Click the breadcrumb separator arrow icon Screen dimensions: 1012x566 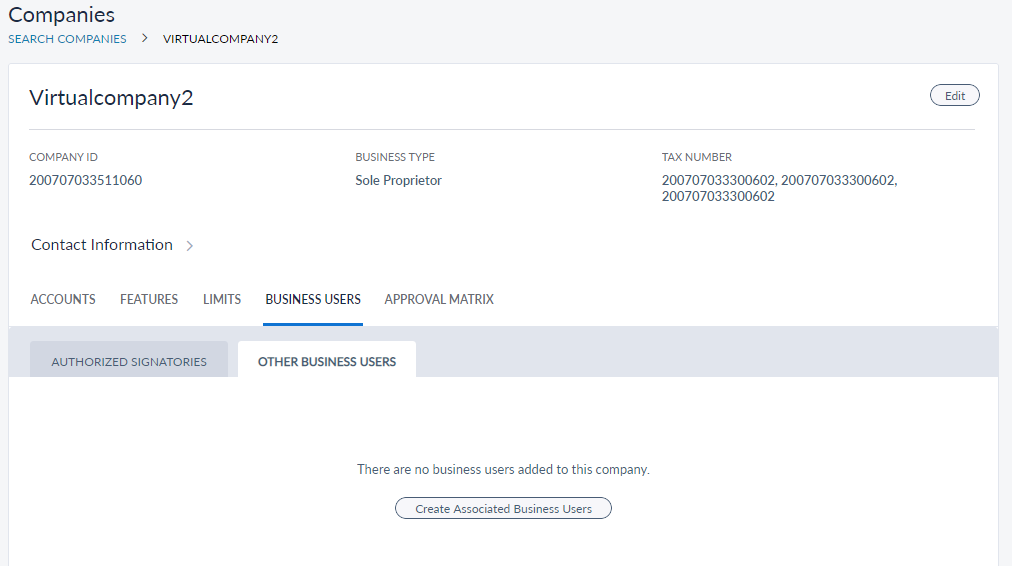click(x=144, y=39)
